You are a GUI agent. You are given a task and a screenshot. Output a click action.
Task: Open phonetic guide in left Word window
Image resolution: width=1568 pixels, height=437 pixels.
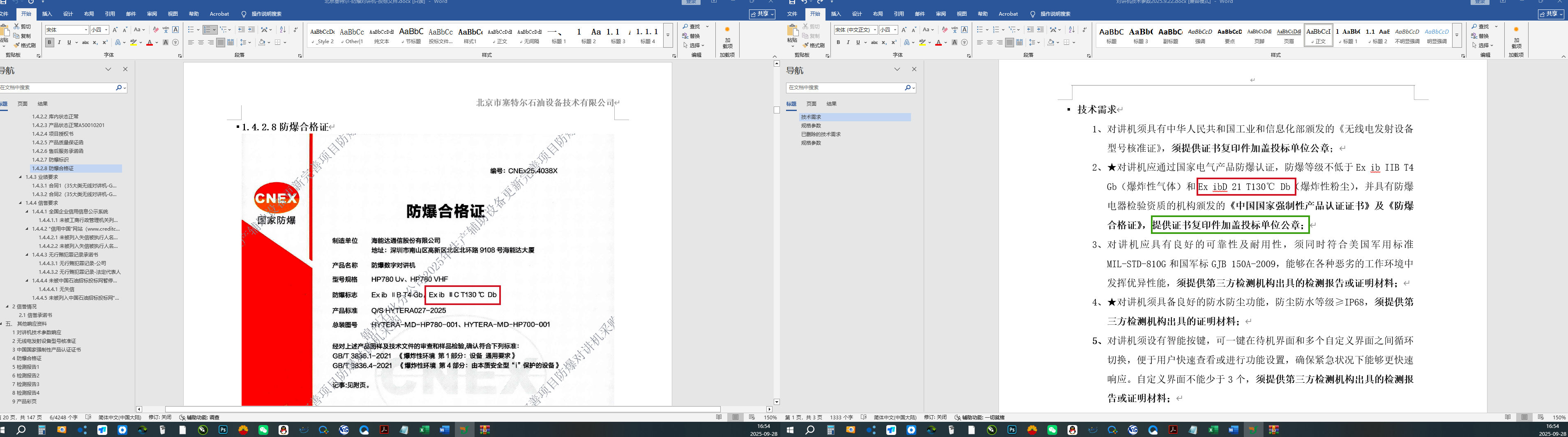tap(166, 30)
